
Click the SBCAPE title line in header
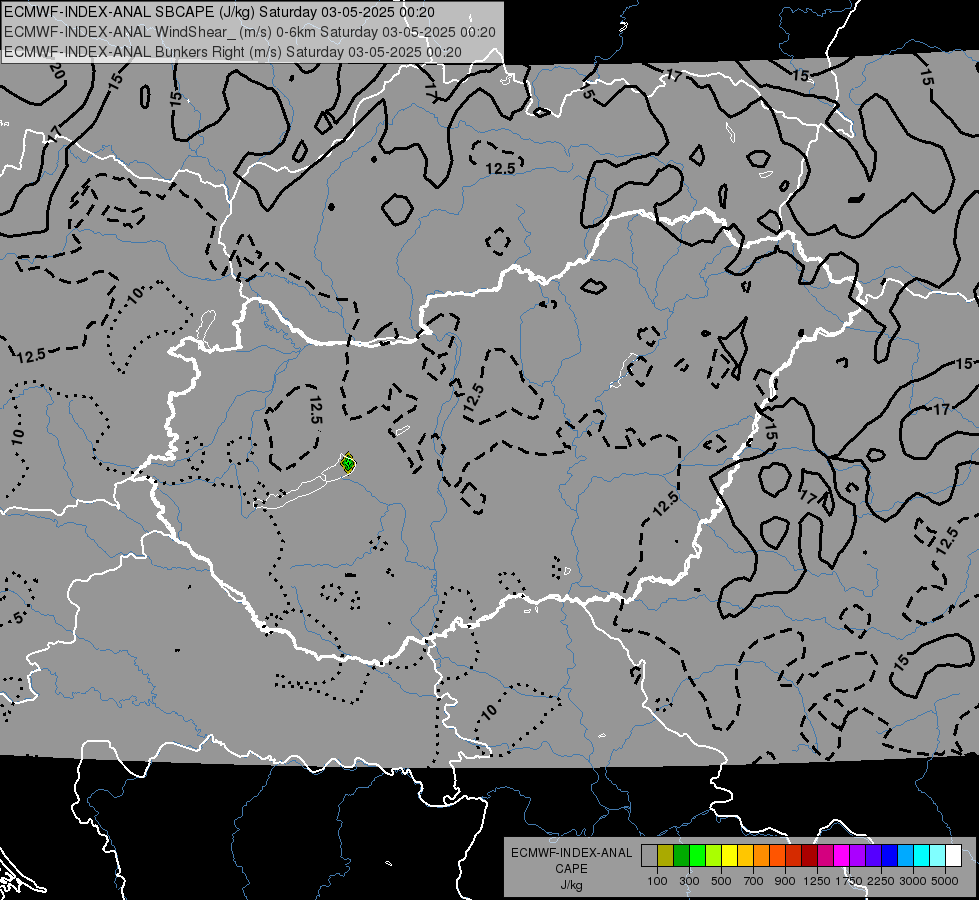[219, 12]
